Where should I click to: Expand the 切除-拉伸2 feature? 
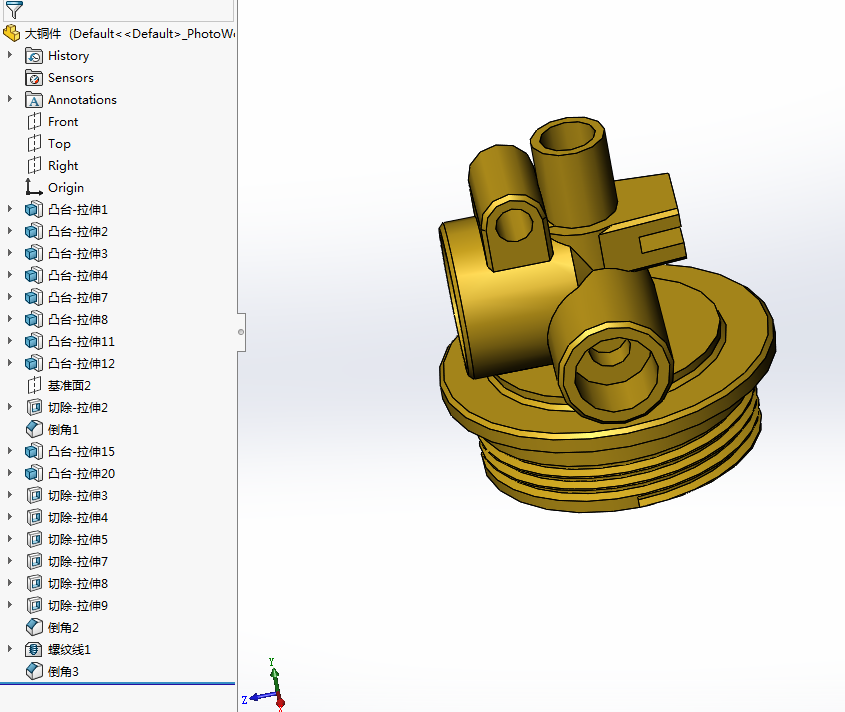(x=10, y=407)
